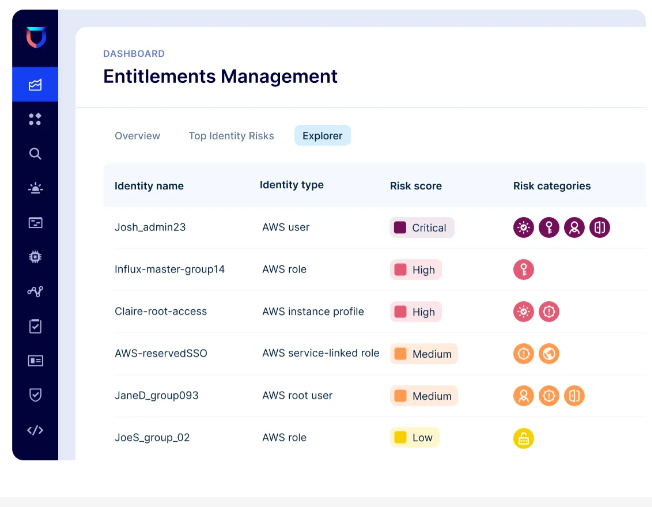Switch to the Overview tab

[x=137, y=136]
